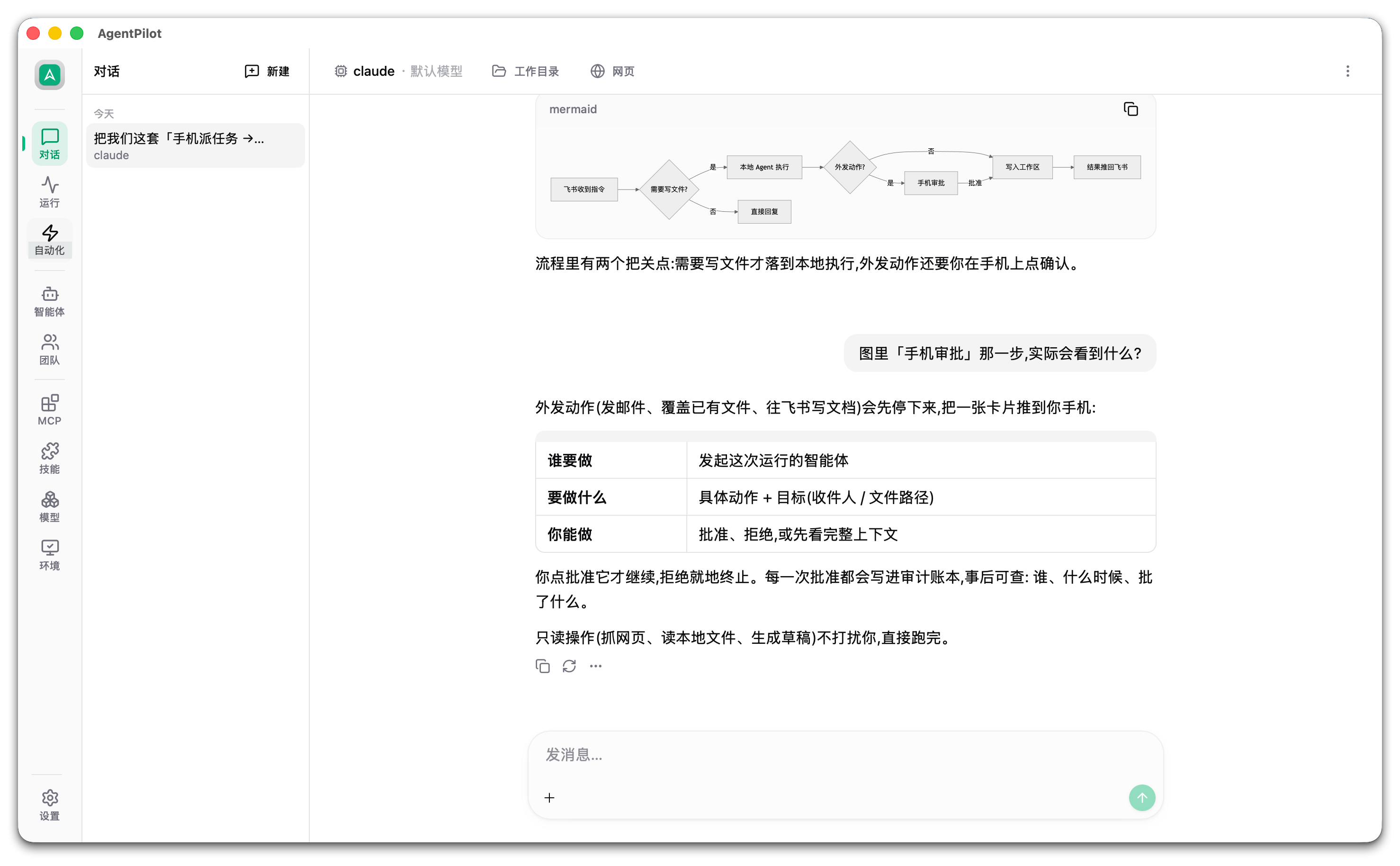
Task: Click the 发消息 input field
Action: click(x=845, y=755)
